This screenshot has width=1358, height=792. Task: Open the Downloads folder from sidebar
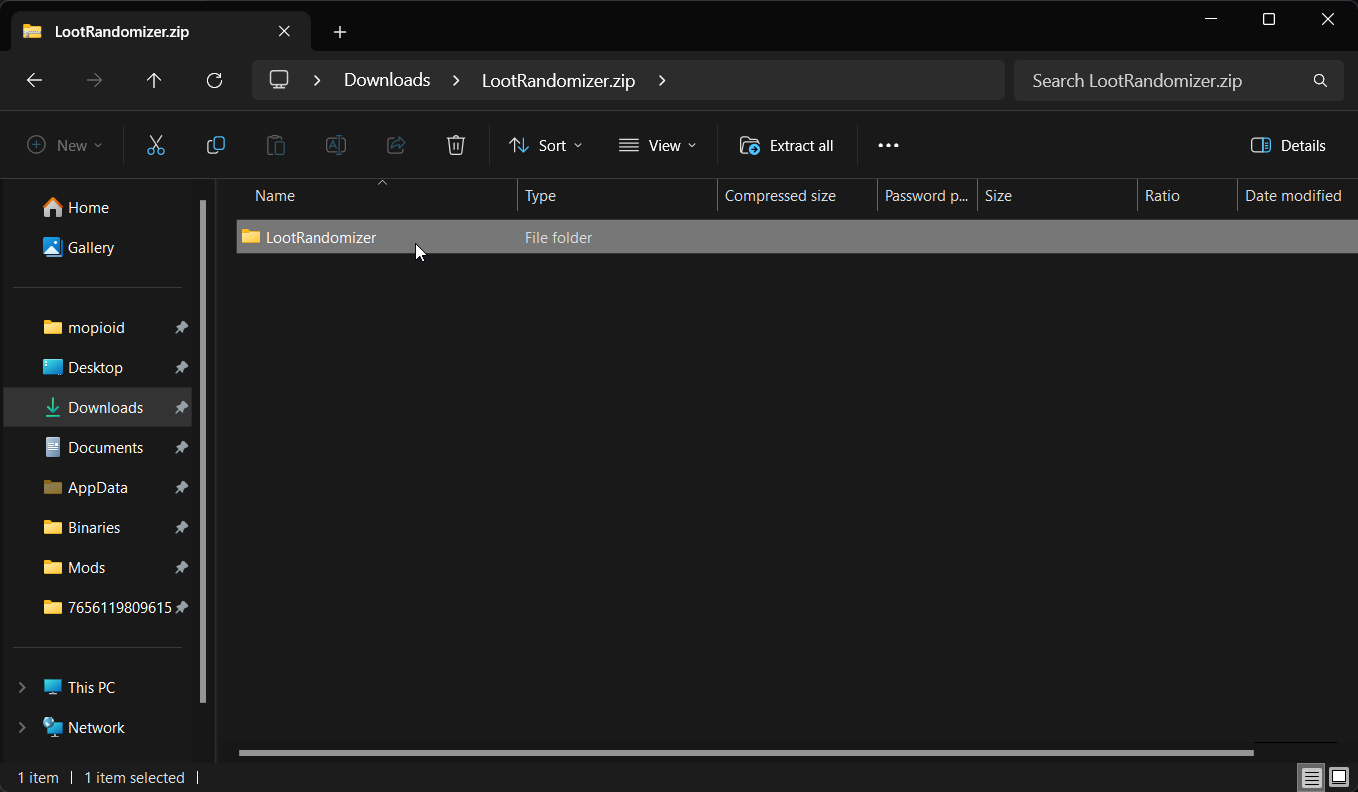point(105,407)
